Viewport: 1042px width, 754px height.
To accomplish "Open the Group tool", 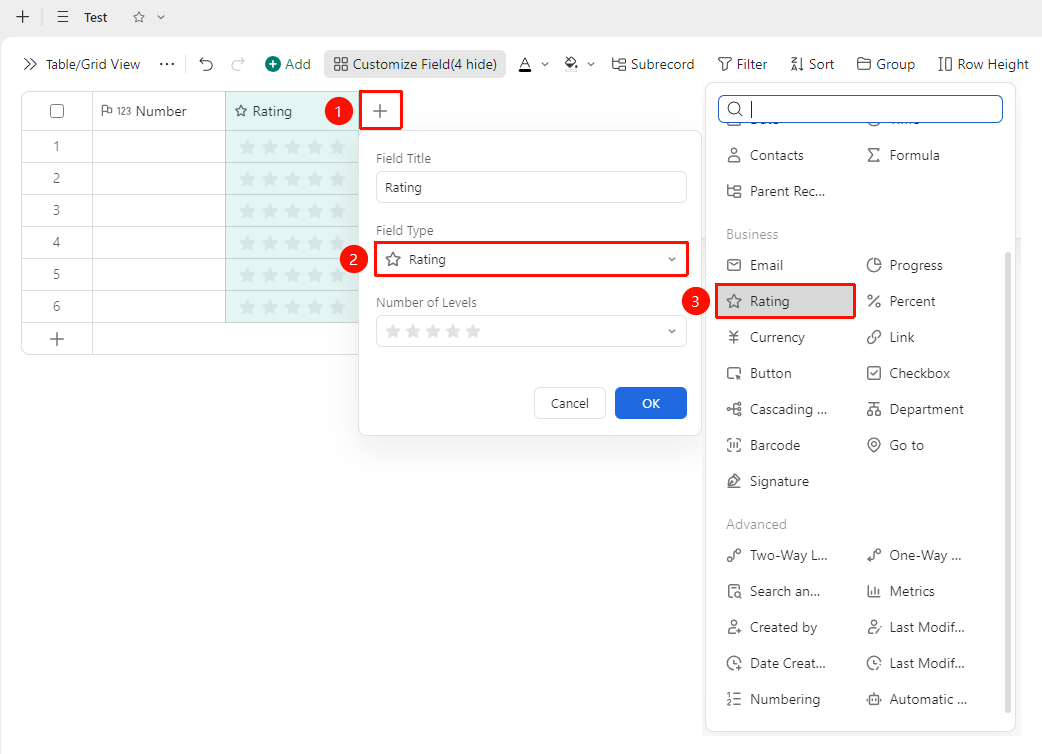I will (886, 64).
